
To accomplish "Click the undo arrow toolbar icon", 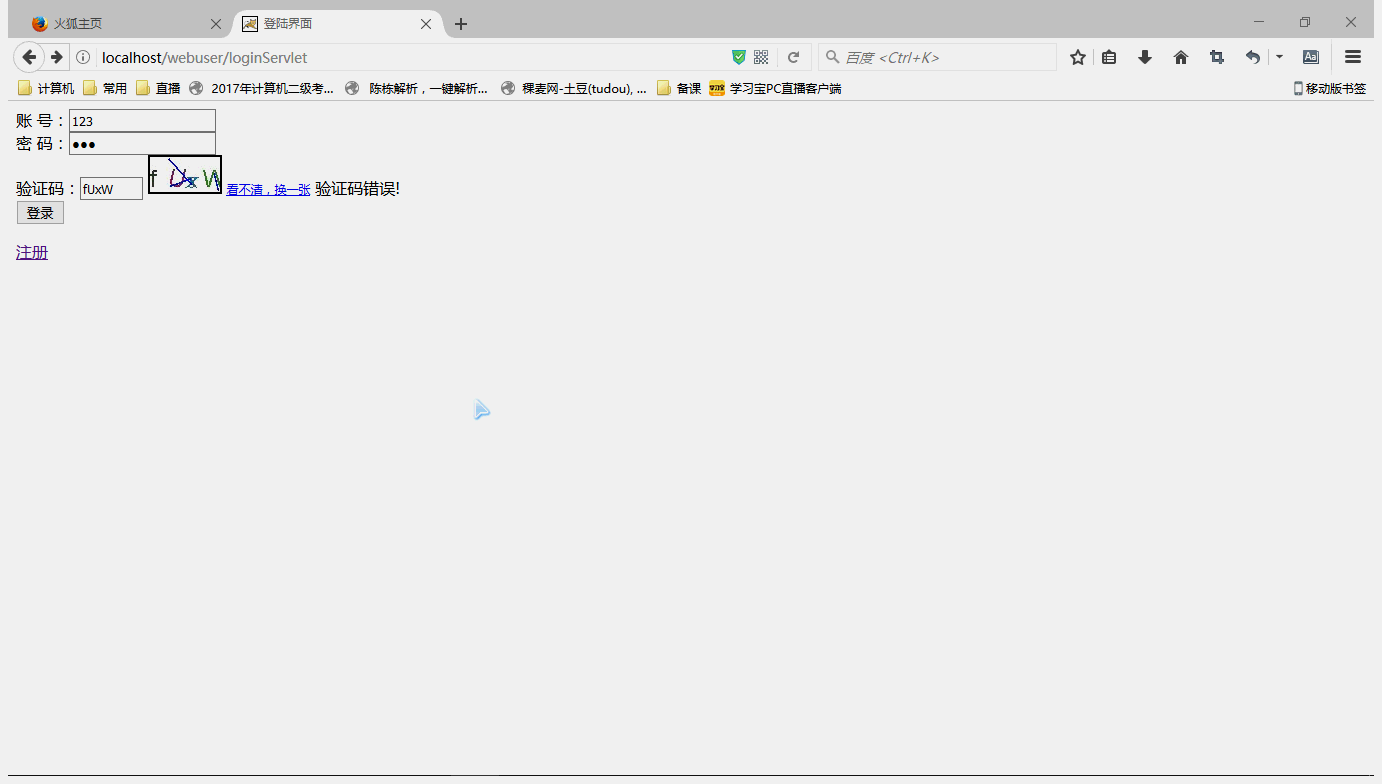I will coord(1252,57).
